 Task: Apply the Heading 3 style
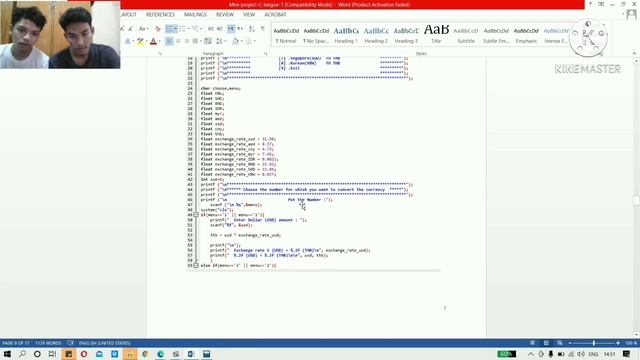pos(406,35)
